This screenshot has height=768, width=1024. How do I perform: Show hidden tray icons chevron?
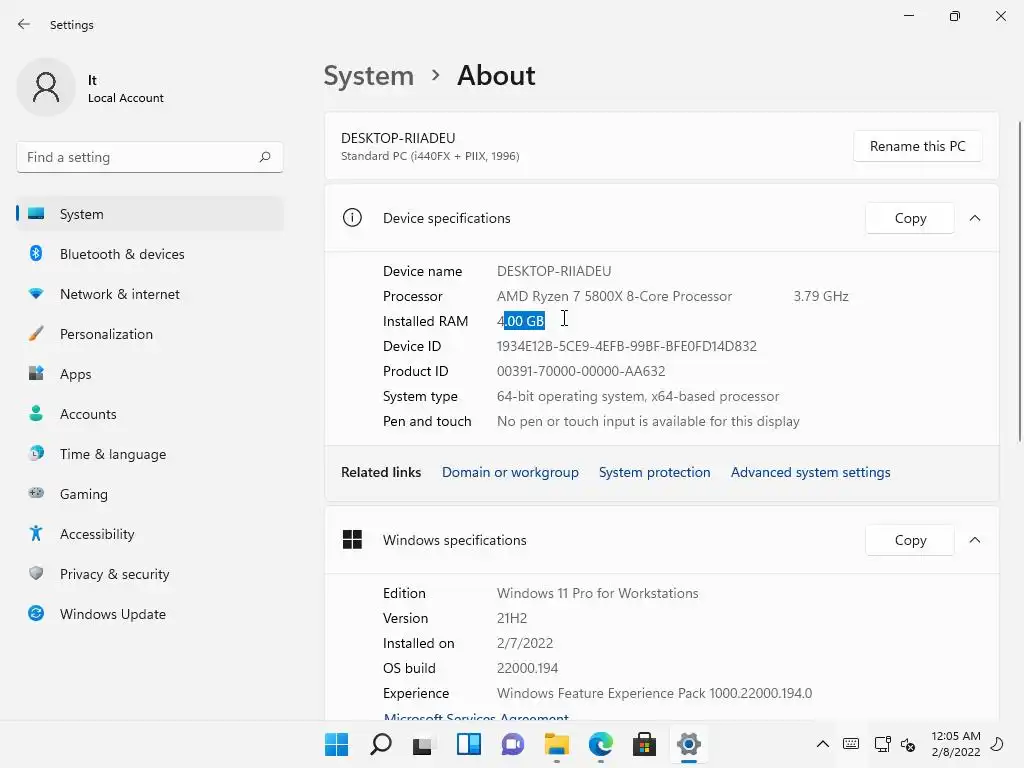pyautogui.click(x=823, y=744)
